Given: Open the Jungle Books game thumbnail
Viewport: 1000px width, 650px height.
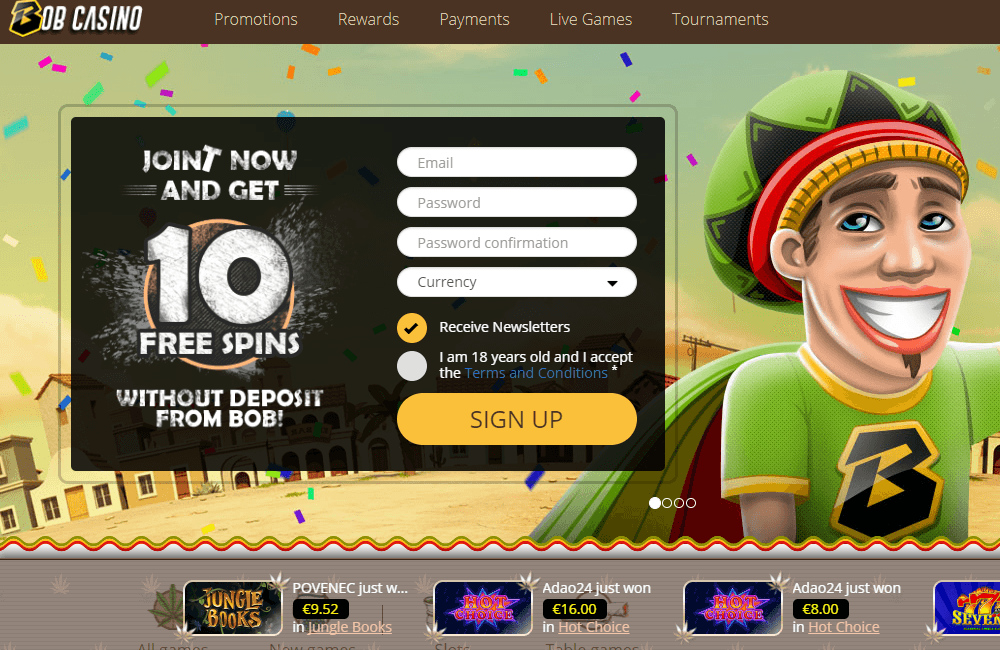Looking at the screenshot, I should coord(233,608).
